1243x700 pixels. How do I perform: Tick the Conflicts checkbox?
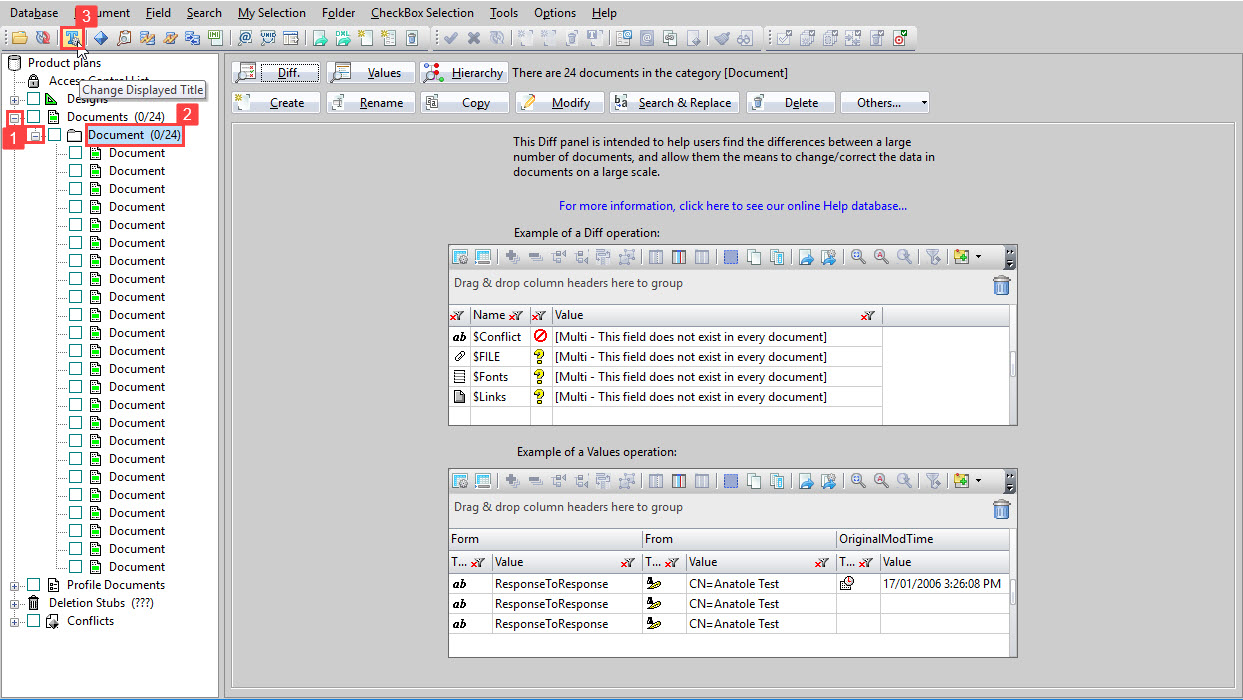pyautogui.click(x=34, y=621)
